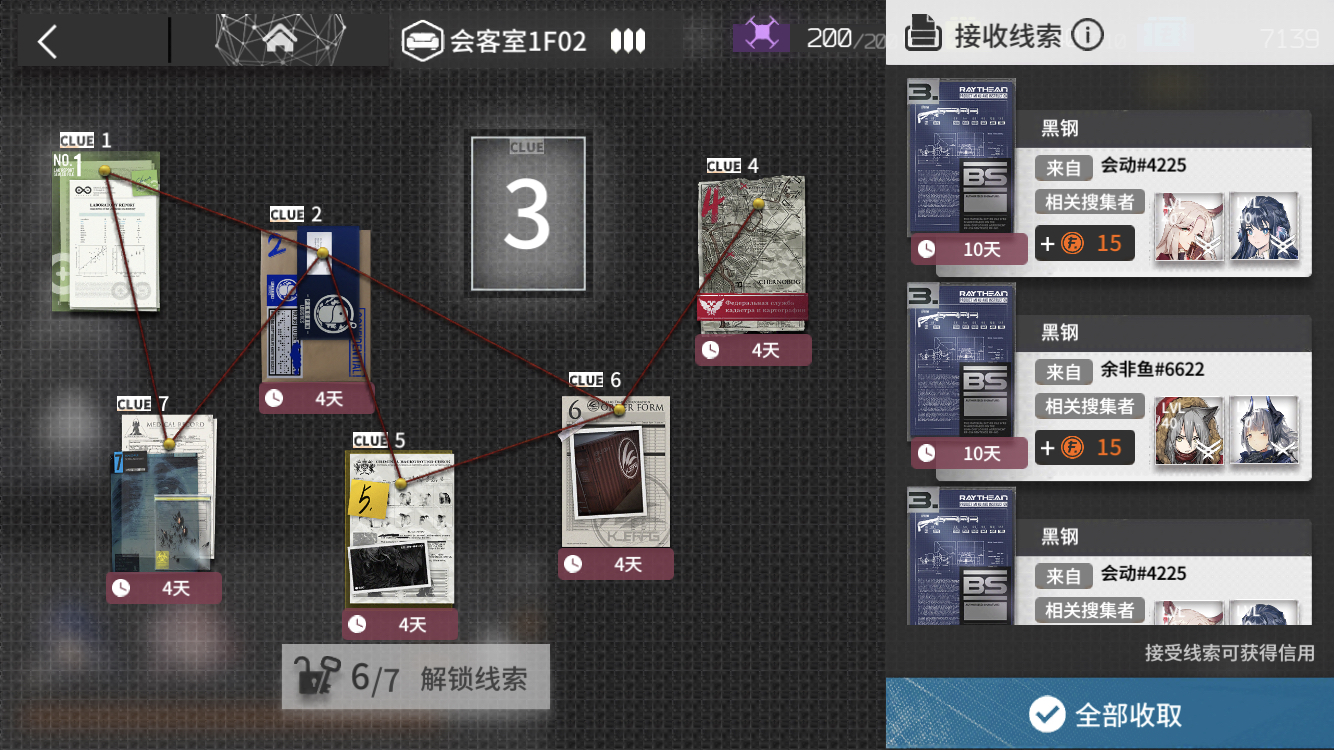Tap the info icon beside 接收线索
The image size is (1334, 750).
(1087, 36)
